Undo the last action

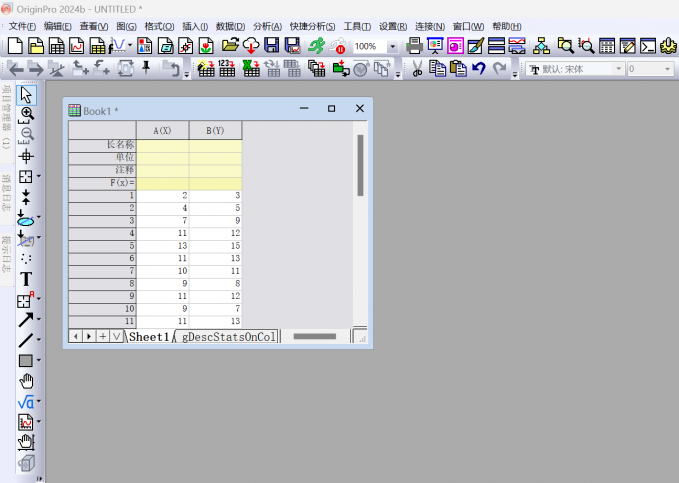(479, 68)
